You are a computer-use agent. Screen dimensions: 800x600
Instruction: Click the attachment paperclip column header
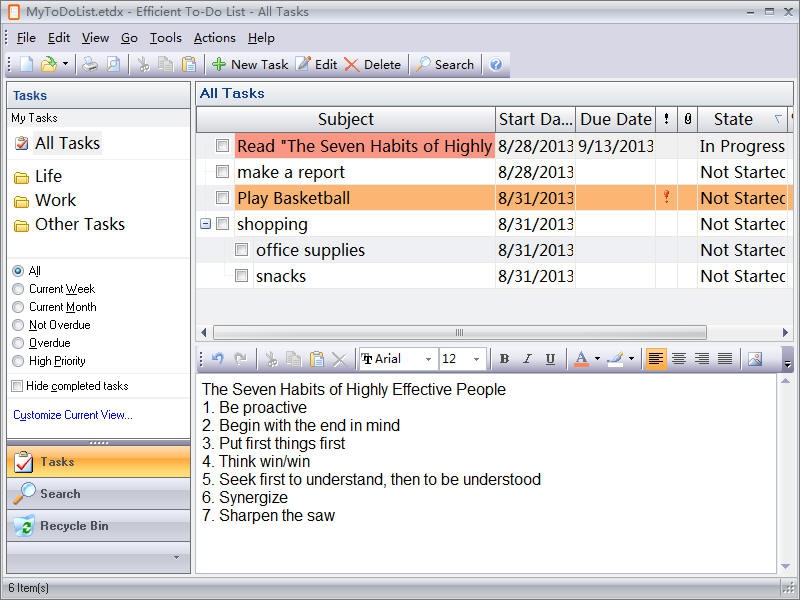688,119
